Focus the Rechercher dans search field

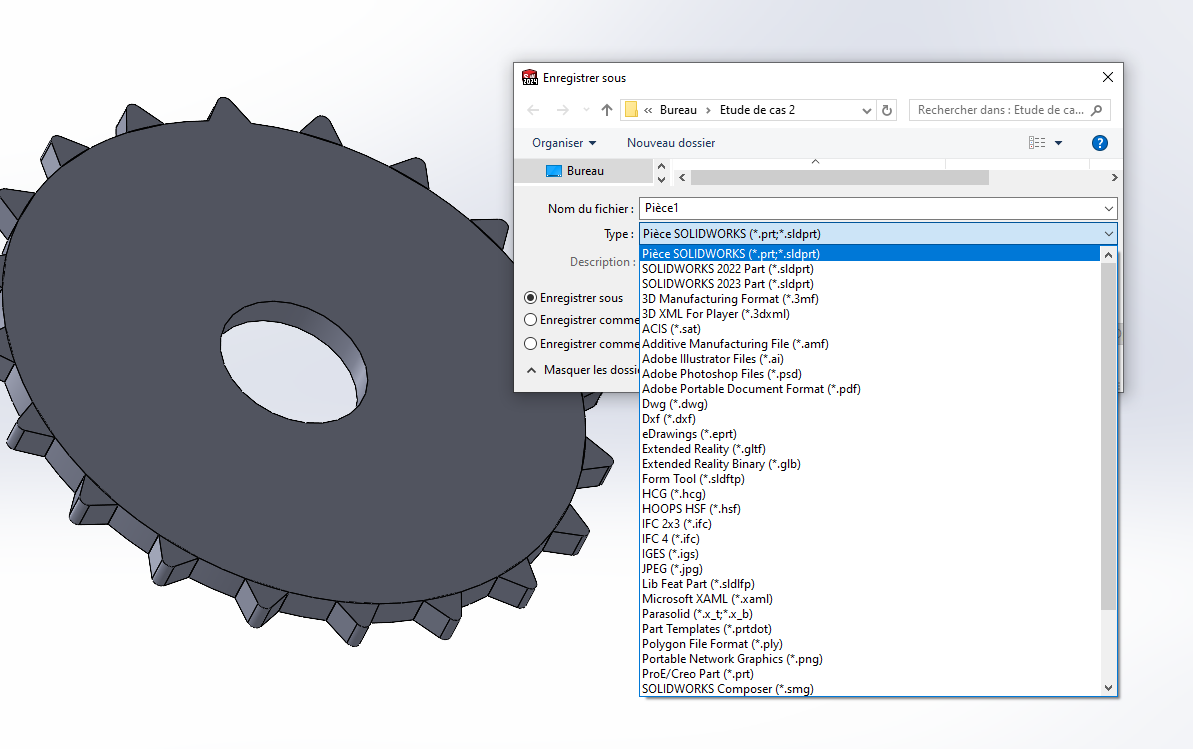coord(1010,110)
